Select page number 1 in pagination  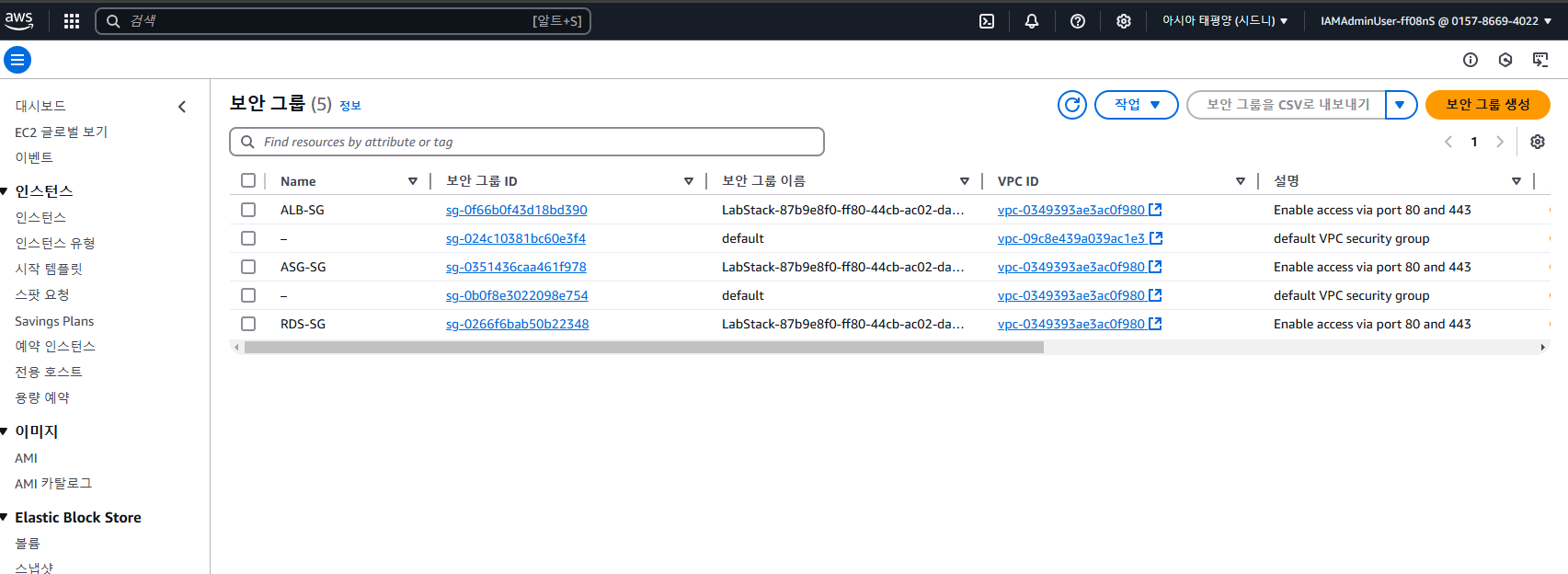(1474, 142)
